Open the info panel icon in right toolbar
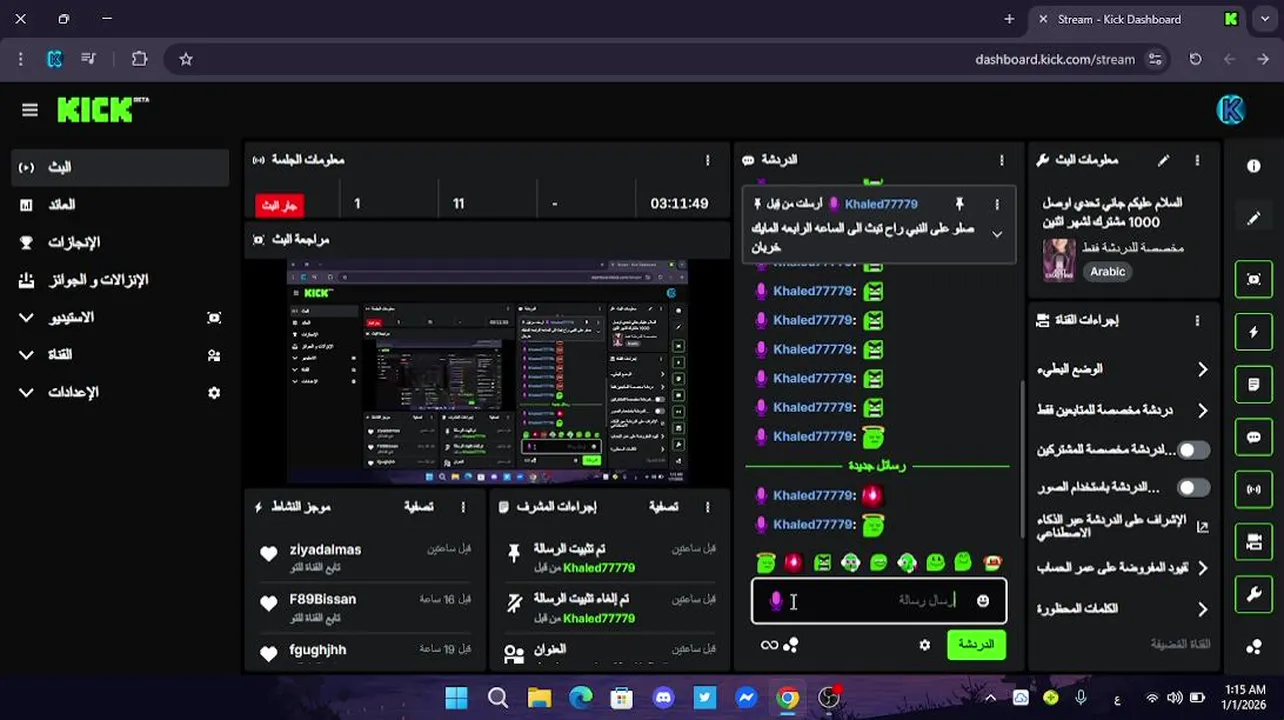The image size is (1284, 720). pos(1253,166)
